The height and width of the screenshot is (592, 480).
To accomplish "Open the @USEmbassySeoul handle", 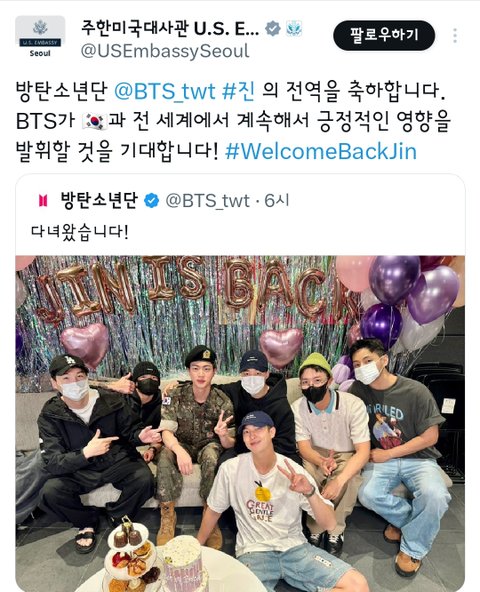I will click(165, 51).
